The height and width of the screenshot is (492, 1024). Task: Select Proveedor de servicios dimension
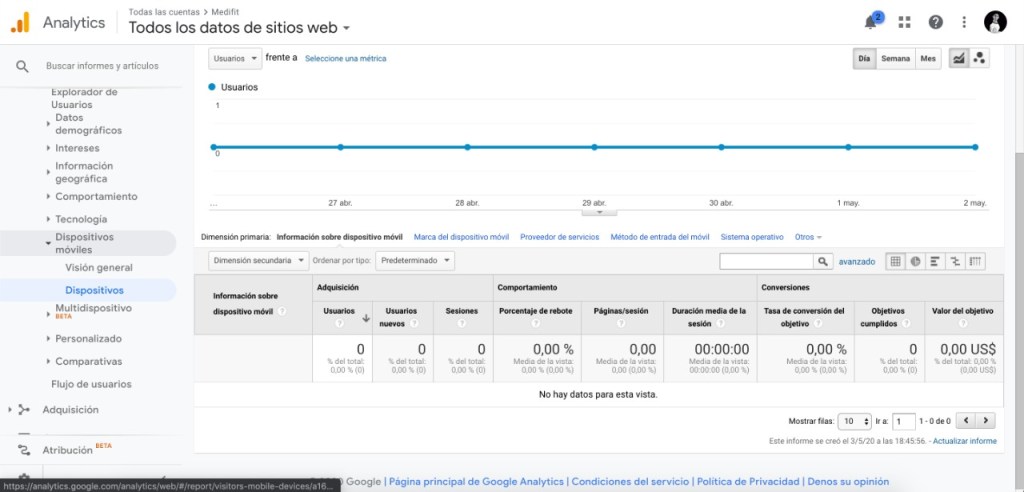click(560, 237)
